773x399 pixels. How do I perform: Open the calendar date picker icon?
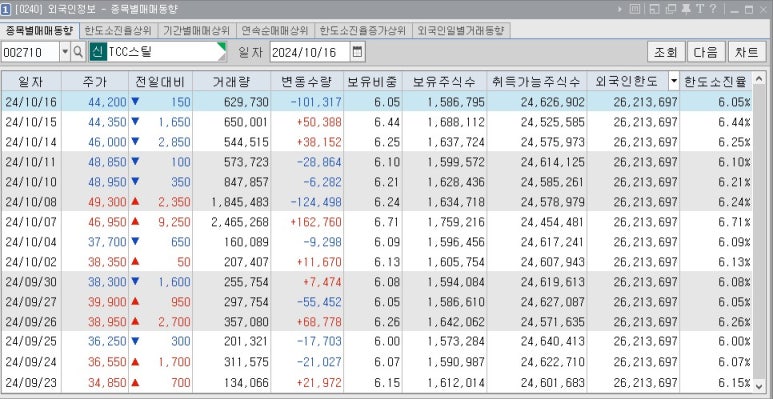(x=357, y=52)
